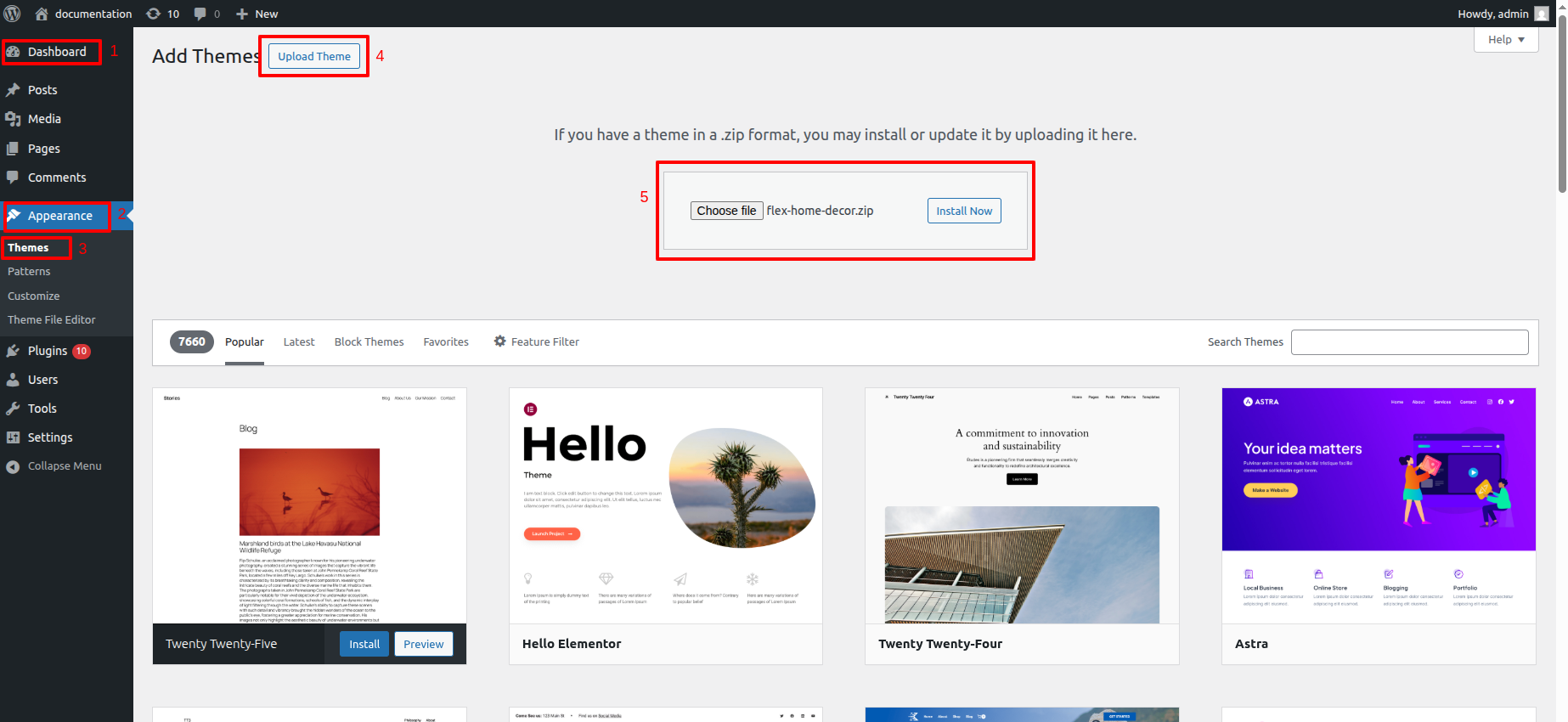
Task: Click the Choose file button
Action: 726,211
